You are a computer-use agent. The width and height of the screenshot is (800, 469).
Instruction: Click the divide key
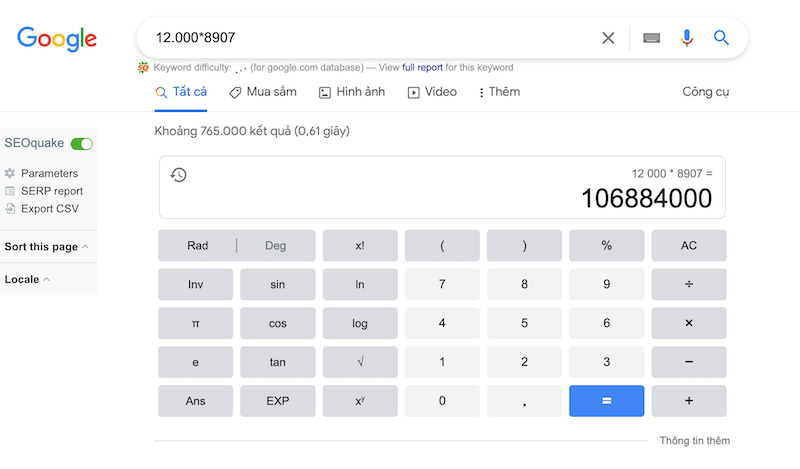click(x=689, y=284)
